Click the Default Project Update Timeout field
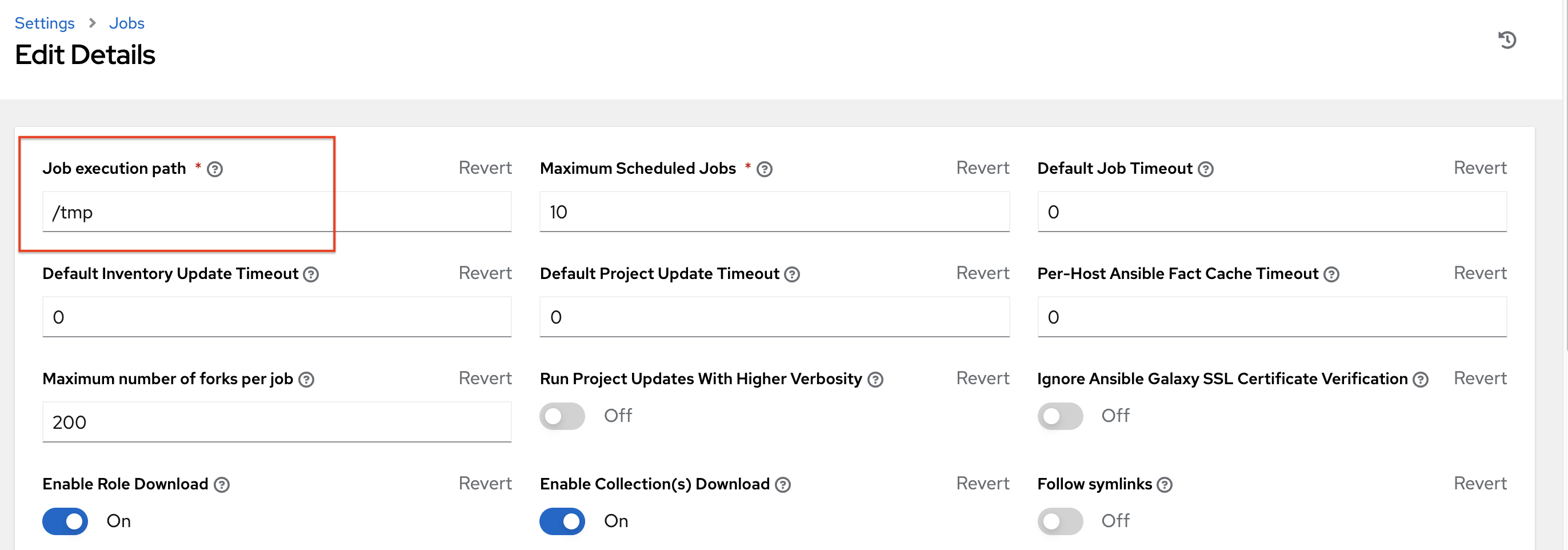Viewport: 1568px width, 550px height. coord(774,317)
